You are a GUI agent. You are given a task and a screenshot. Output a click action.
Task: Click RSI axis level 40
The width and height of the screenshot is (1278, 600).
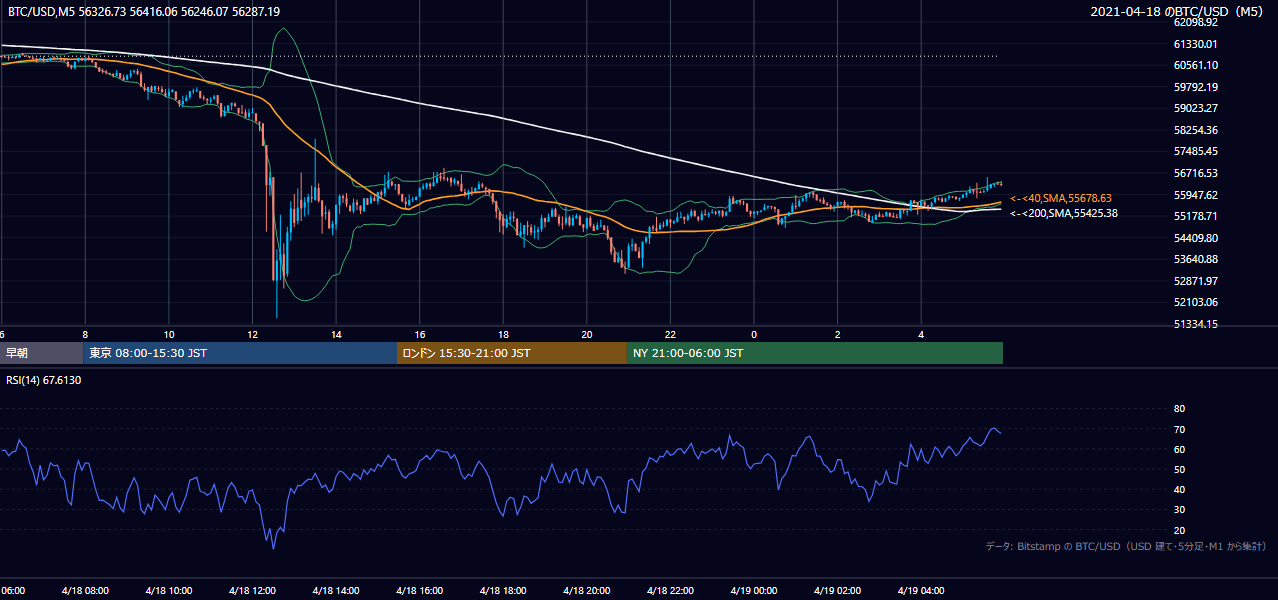point(1179,489)
